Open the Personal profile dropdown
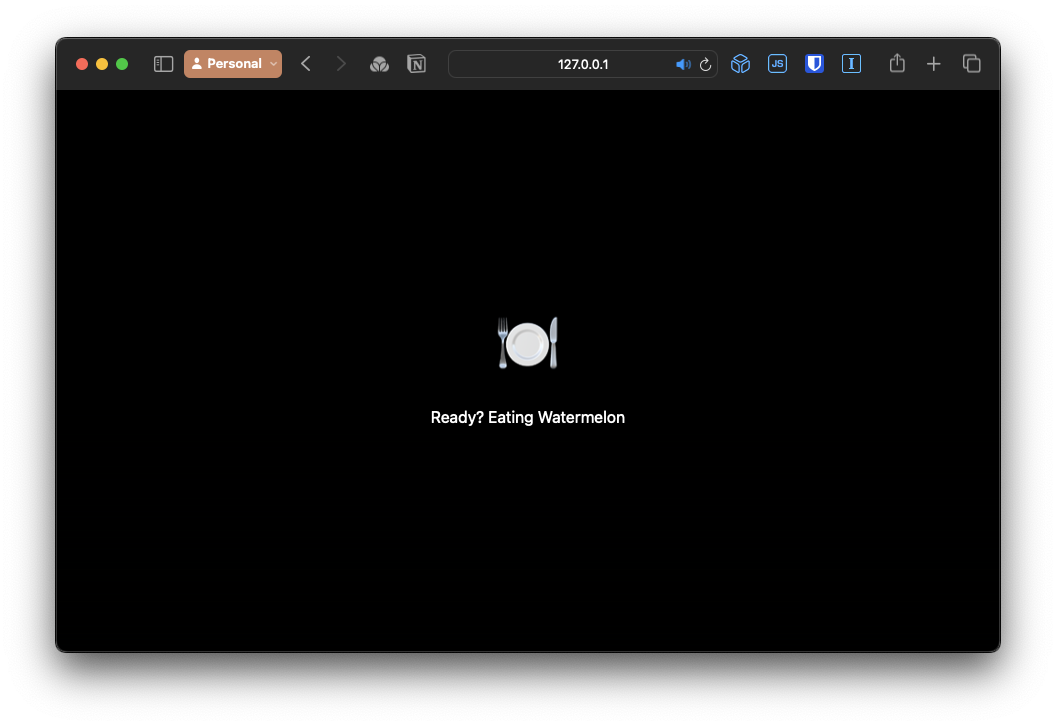Viewport: 1056px width, 726px height. tap(233, 64)
